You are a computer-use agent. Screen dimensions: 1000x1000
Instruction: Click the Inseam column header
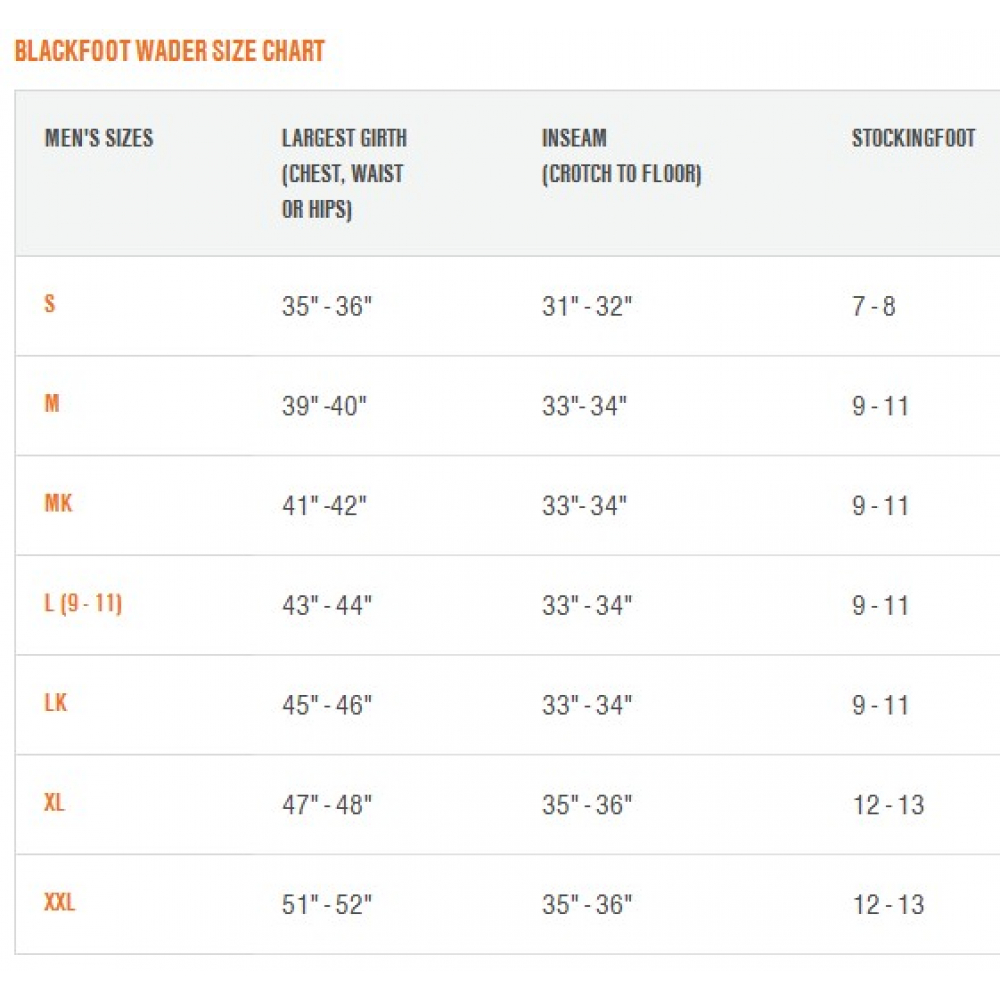pyautogui.click(x=622, y=156)
